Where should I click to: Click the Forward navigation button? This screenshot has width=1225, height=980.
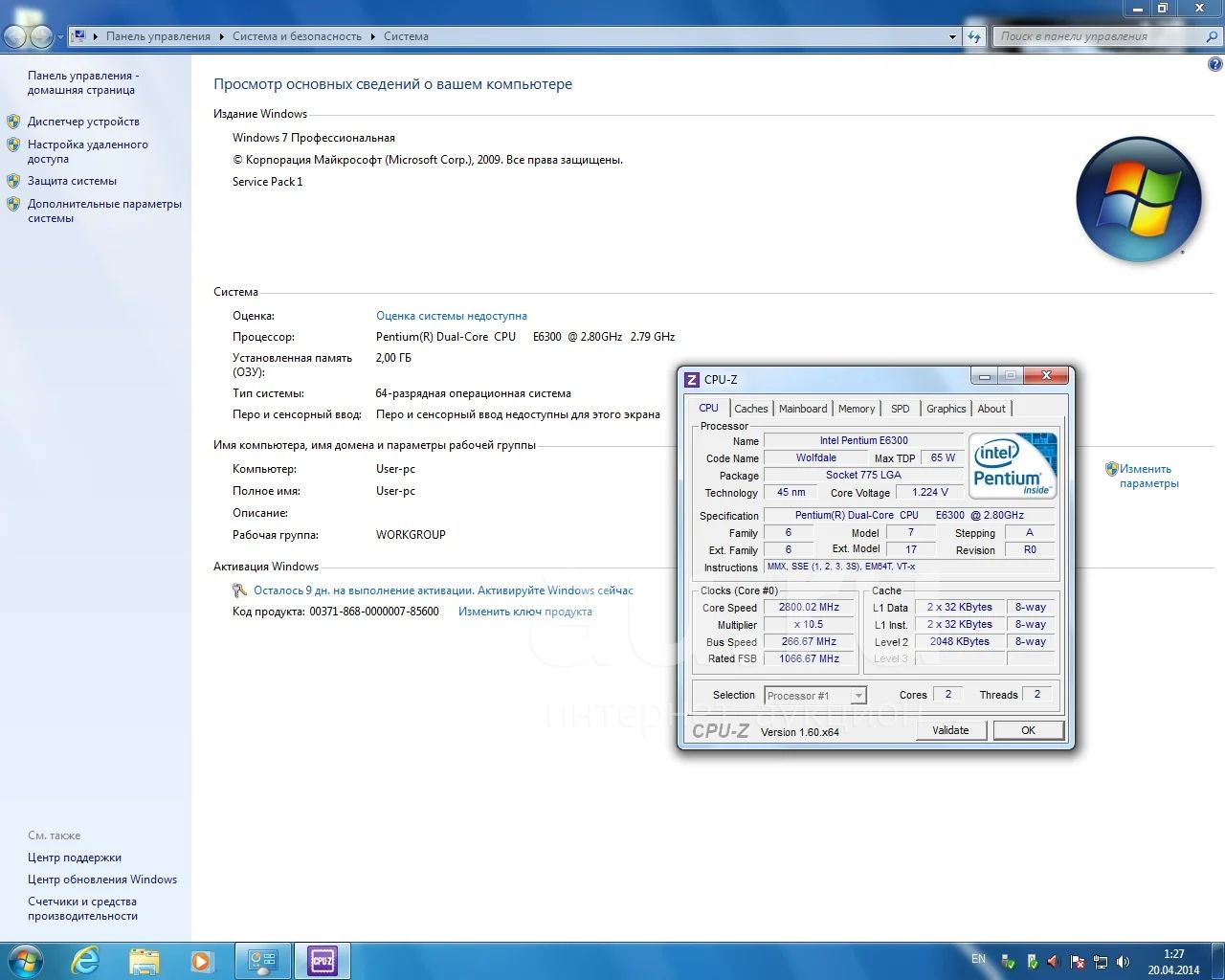coord(41,36)
